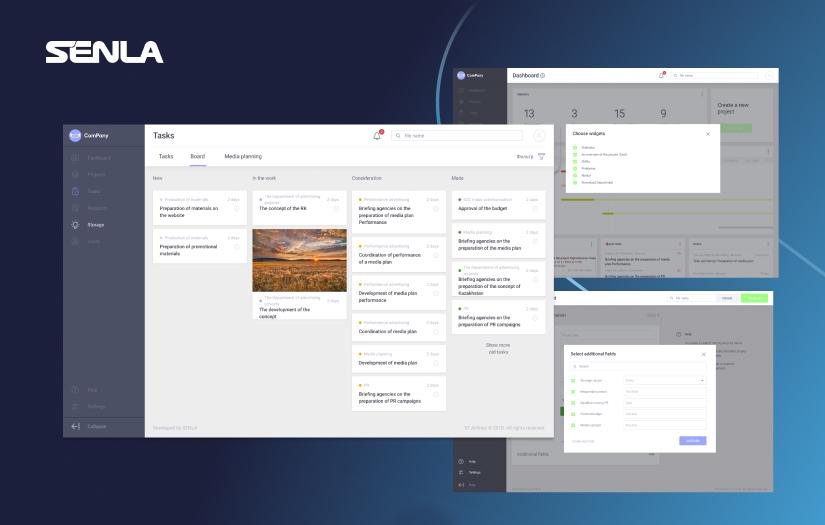This screenshot has height=525, width=825.
Task: Click the Create new field link
Action: (582, 441)
